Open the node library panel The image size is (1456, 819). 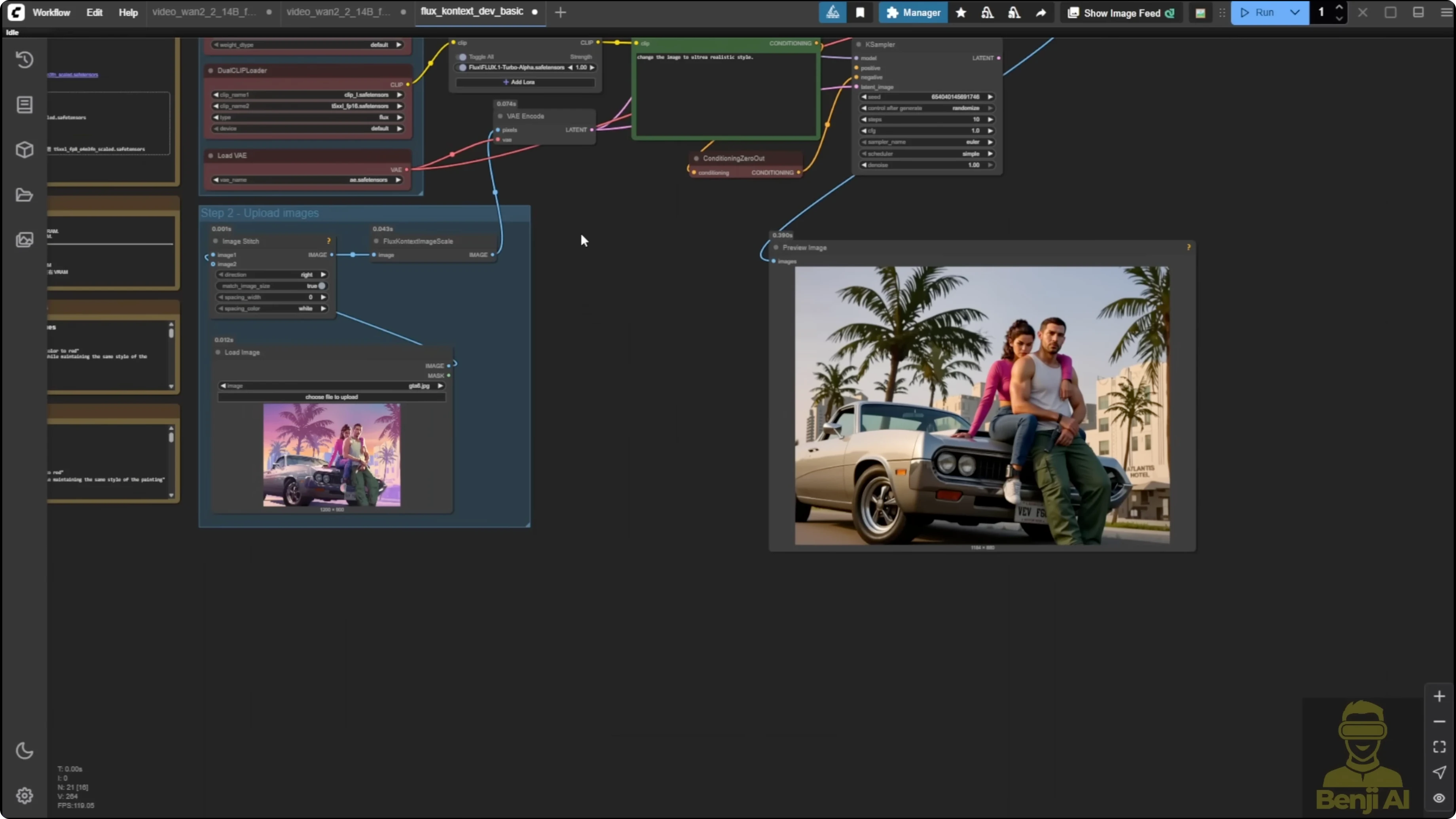(25, 104)
